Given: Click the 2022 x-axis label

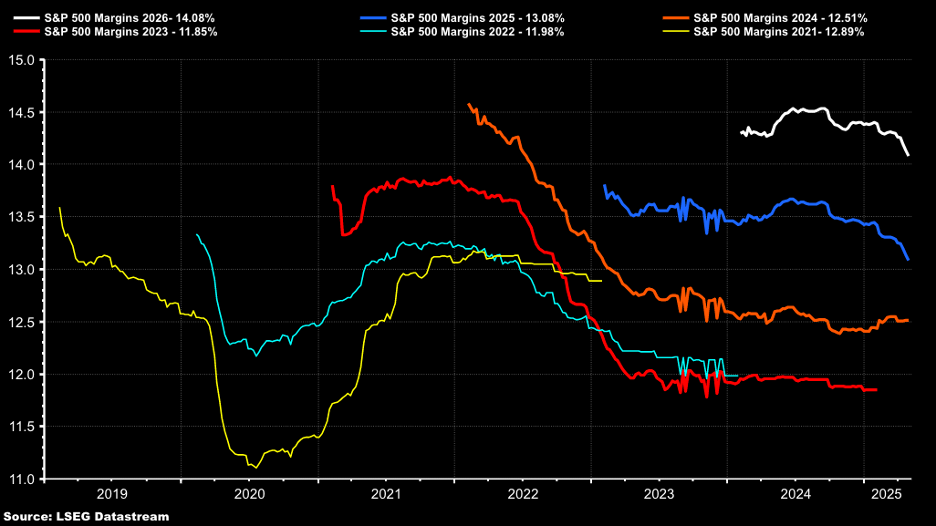Looking at the screenshot, I should [x=523, y=494].
